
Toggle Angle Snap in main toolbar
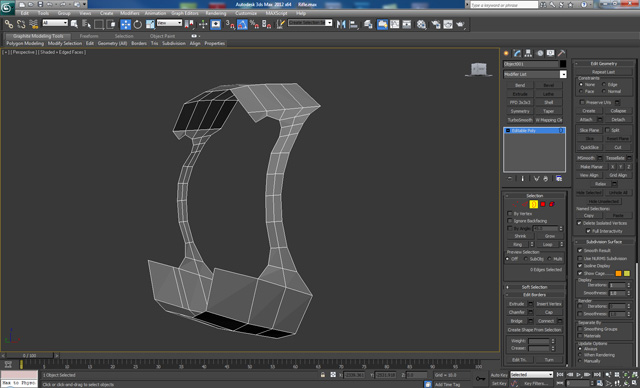242,24
